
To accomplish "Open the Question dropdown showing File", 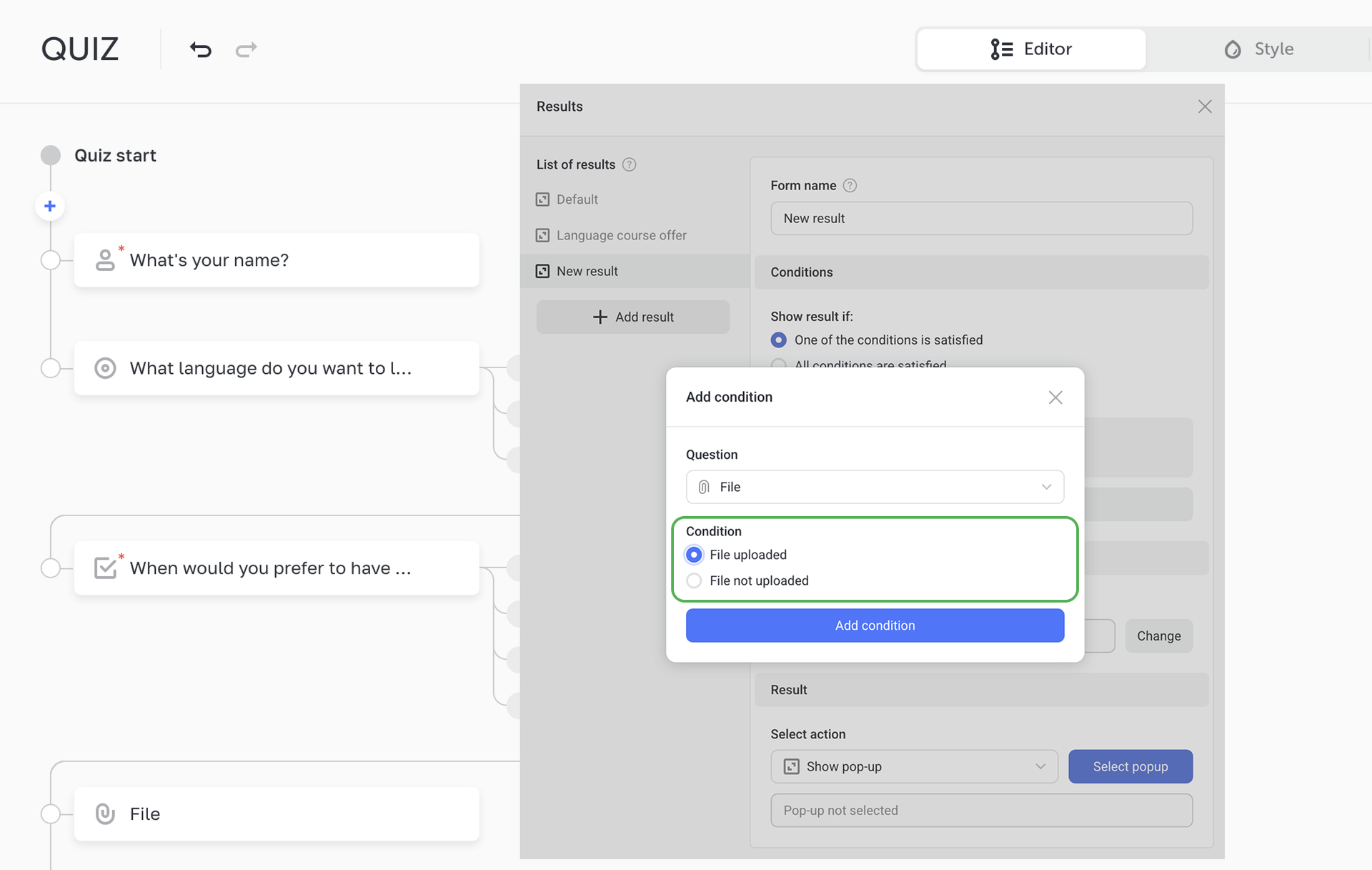I will click(875, 487).
